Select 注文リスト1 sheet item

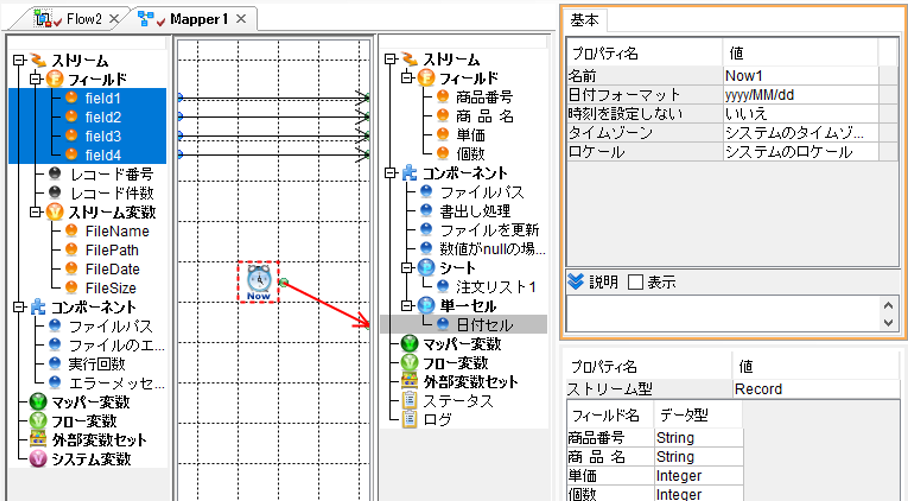(496, 286)
